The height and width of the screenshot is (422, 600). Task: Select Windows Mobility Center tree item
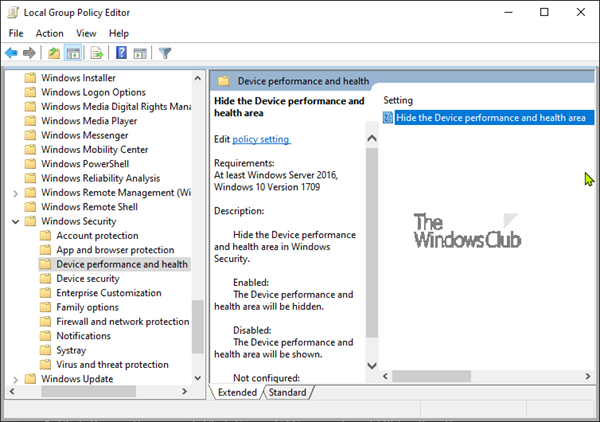click(95, 150)
